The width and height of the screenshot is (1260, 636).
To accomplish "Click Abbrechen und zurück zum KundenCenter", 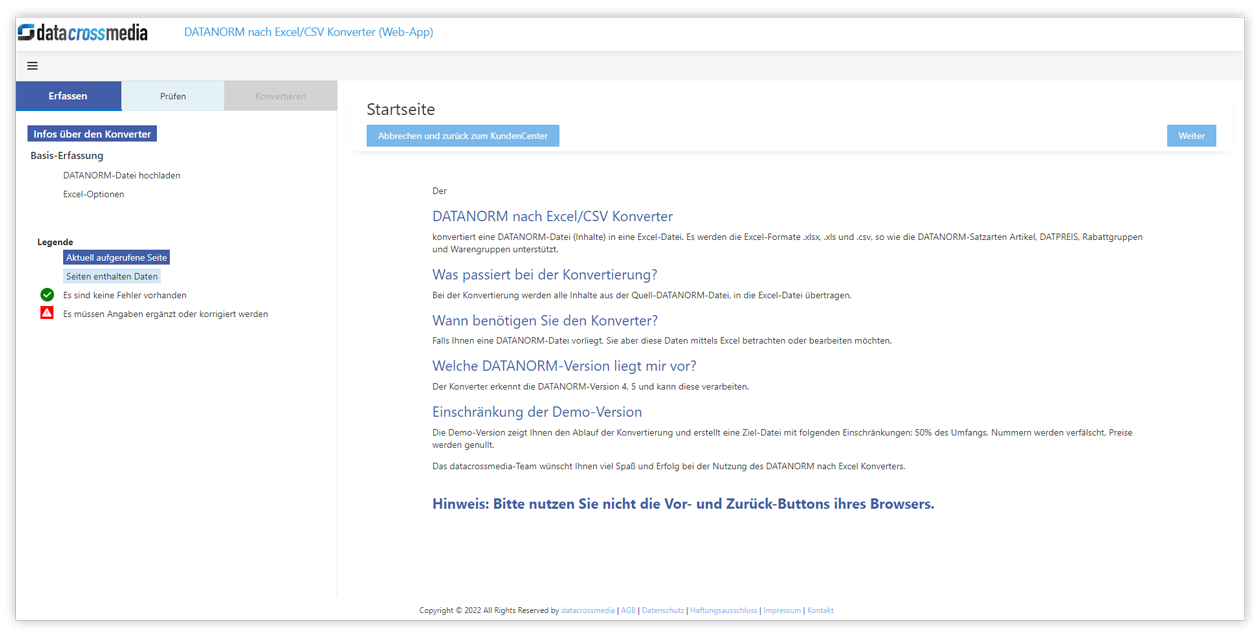I will coord(463,135).
